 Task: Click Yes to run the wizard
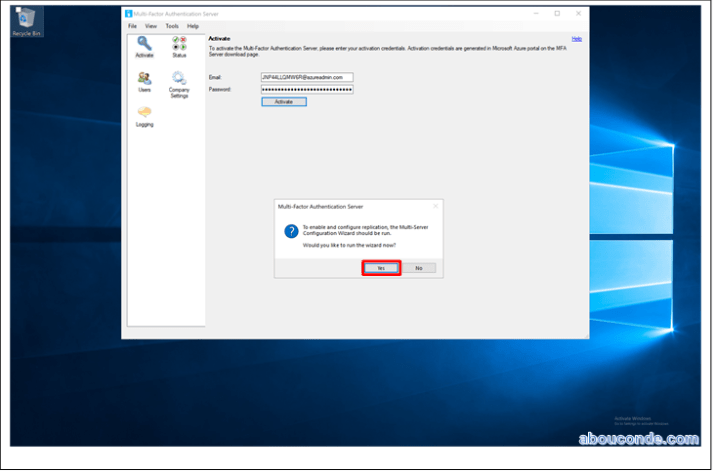[381, 268]
